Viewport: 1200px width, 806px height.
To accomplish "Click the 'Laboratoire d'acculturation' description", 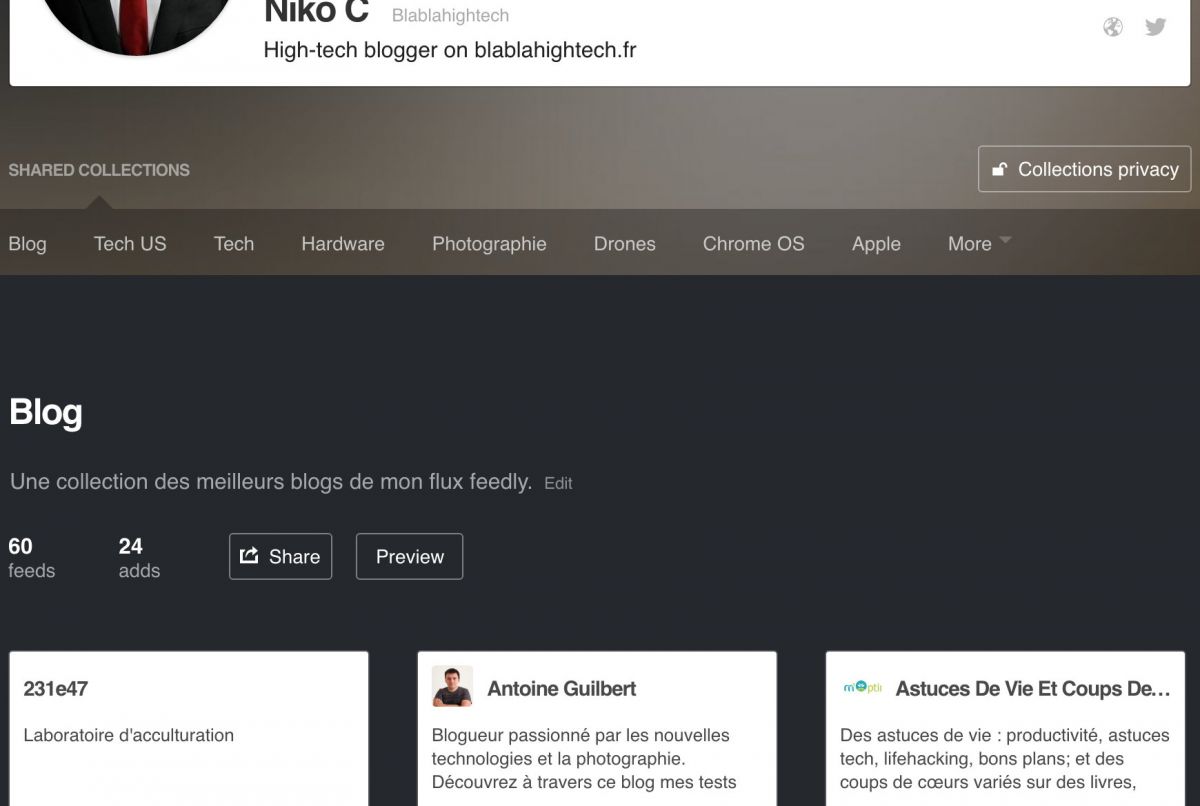I will pos(129,735).
